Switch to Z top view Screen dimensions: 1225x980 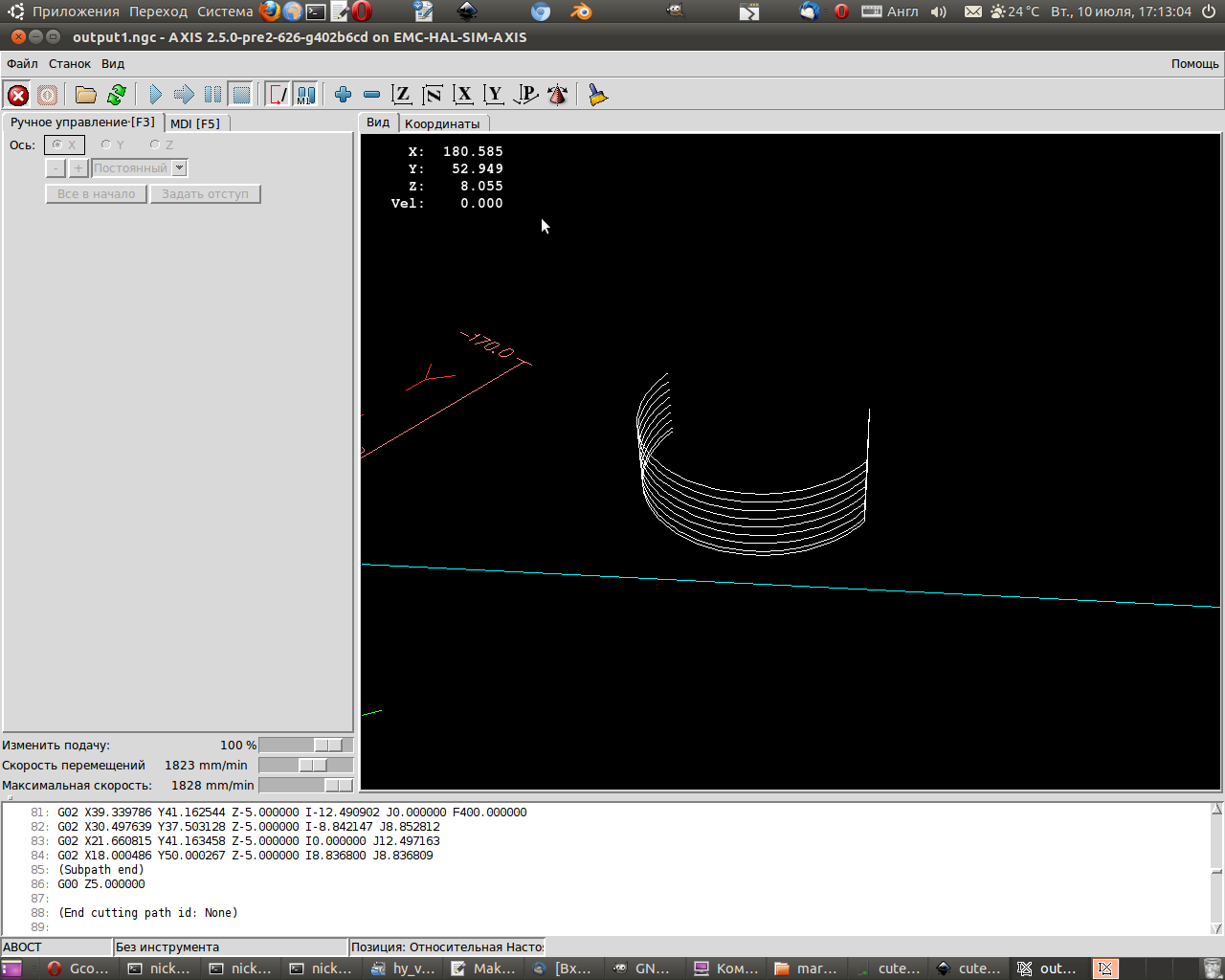point(402,95)
